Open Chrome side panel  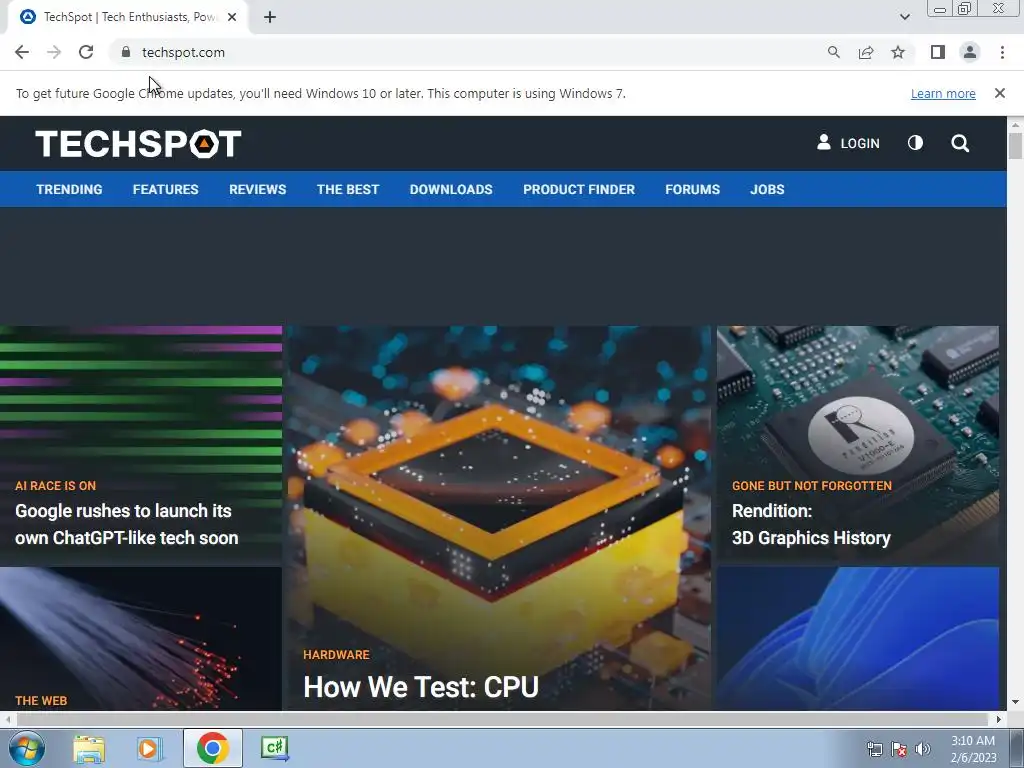click(938, 52)
